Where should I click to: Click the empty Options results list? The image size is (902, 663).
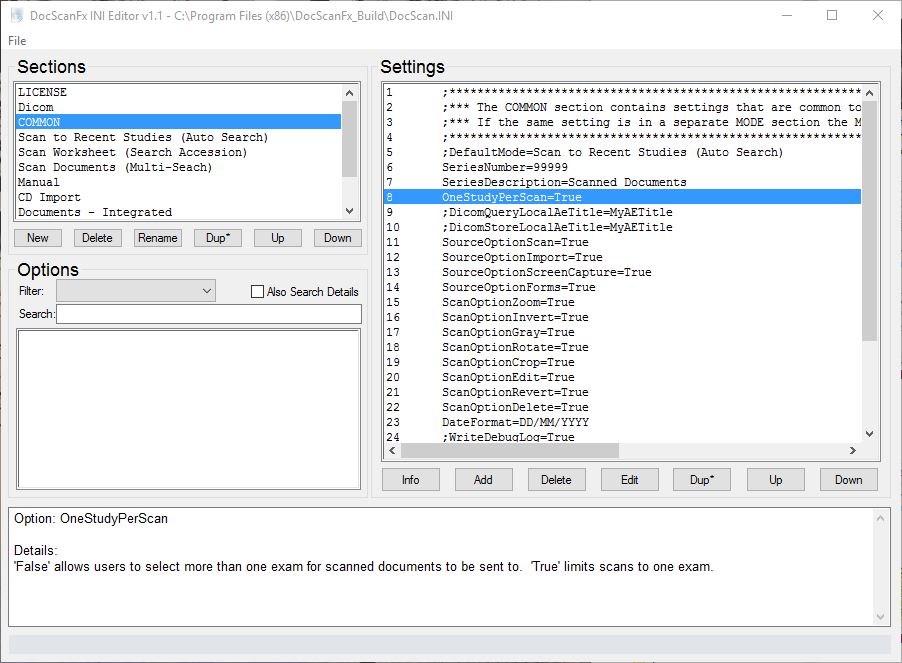pos(189,409)
